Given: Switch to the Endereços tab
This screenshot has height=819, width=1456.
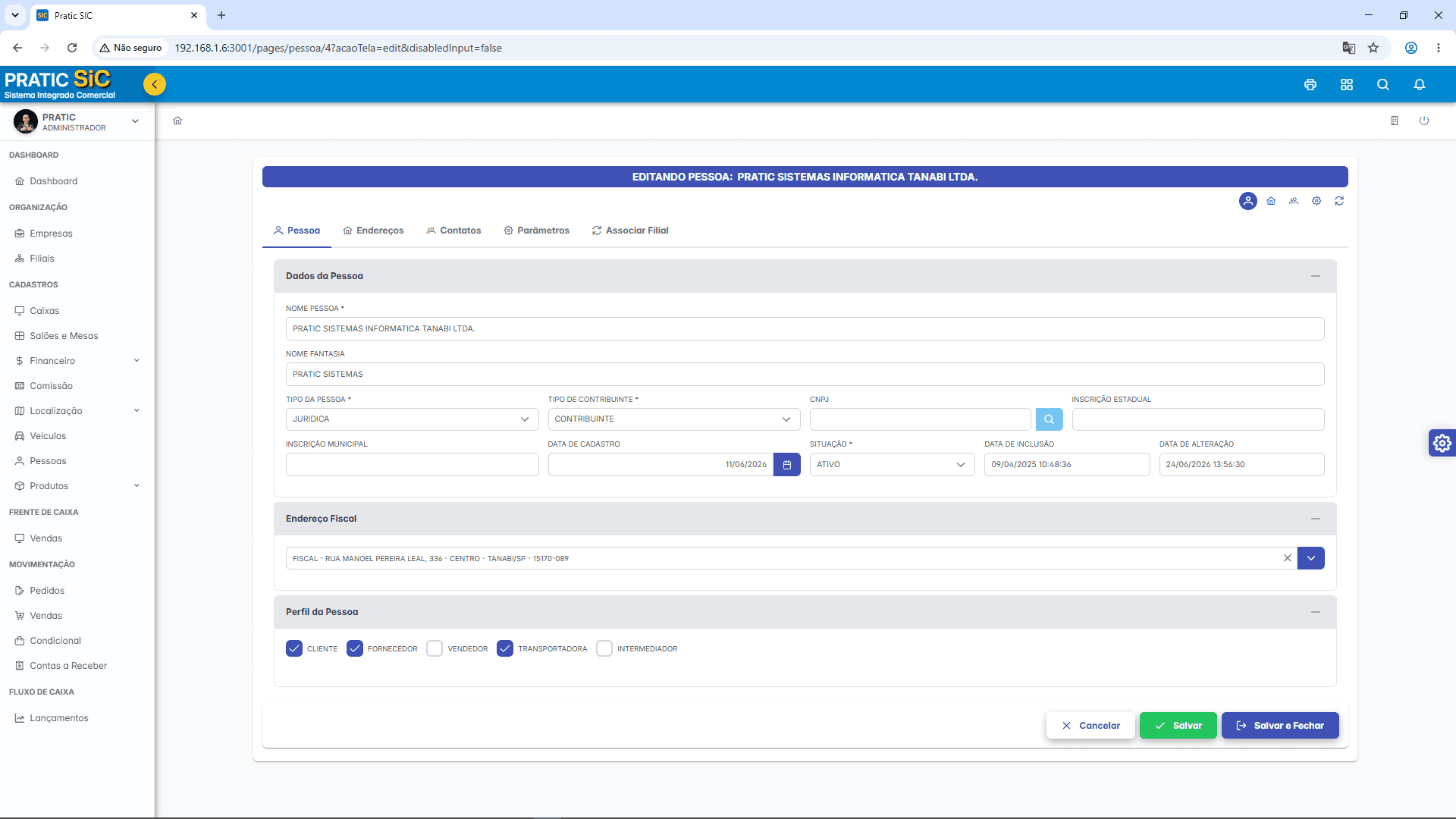Looking at the screenshot, I should point(373,231).
